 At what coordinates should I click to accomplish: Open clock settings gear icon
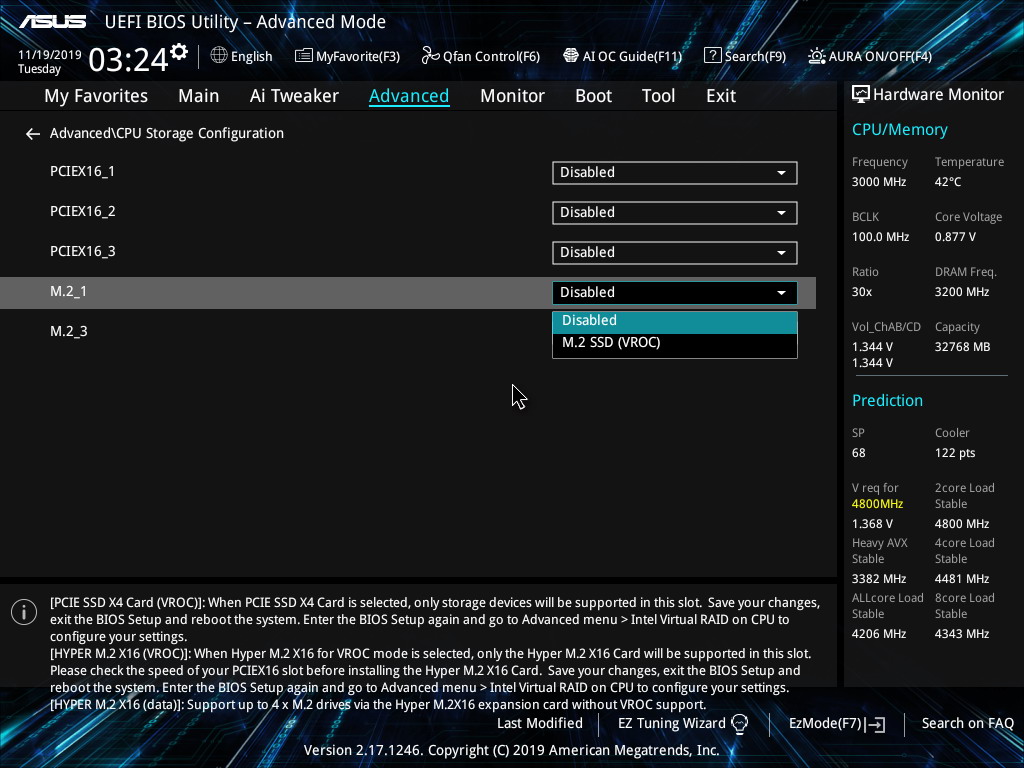click(179, 52)
